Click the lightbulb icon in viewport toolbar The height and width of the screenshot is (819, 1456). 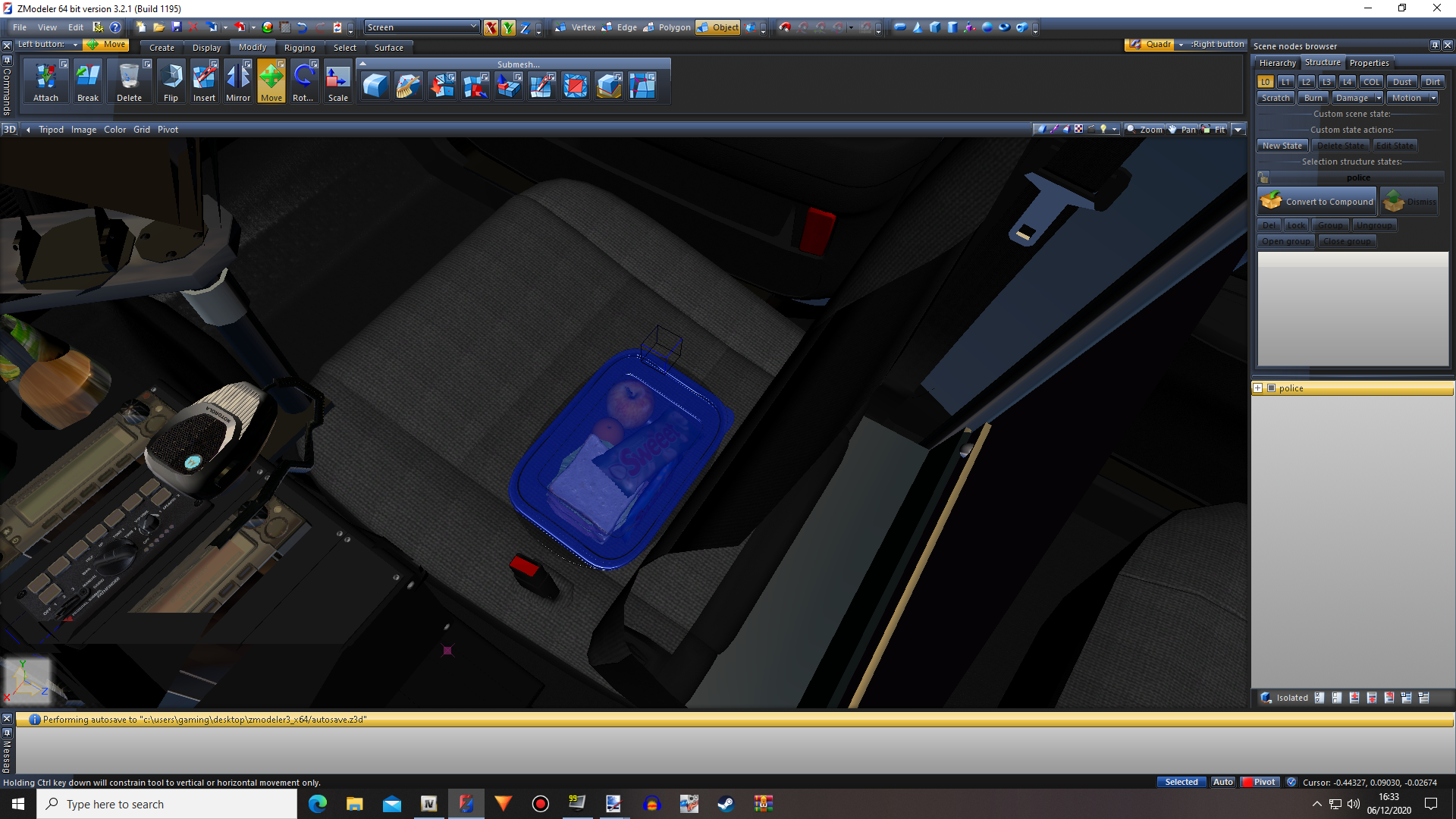point(1103,130)
